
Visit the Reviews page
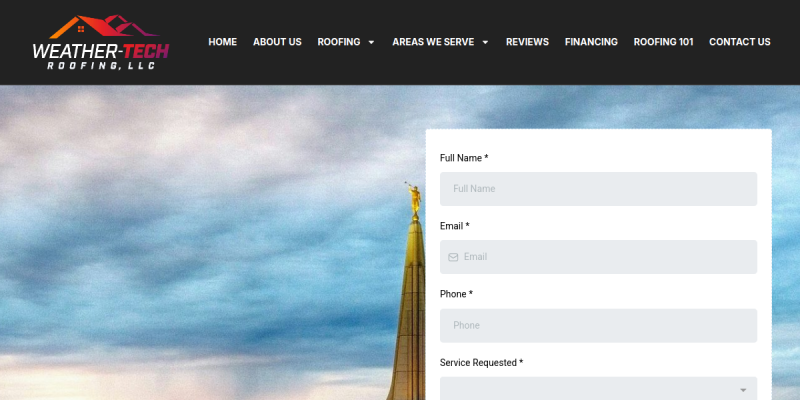(527, 42)
